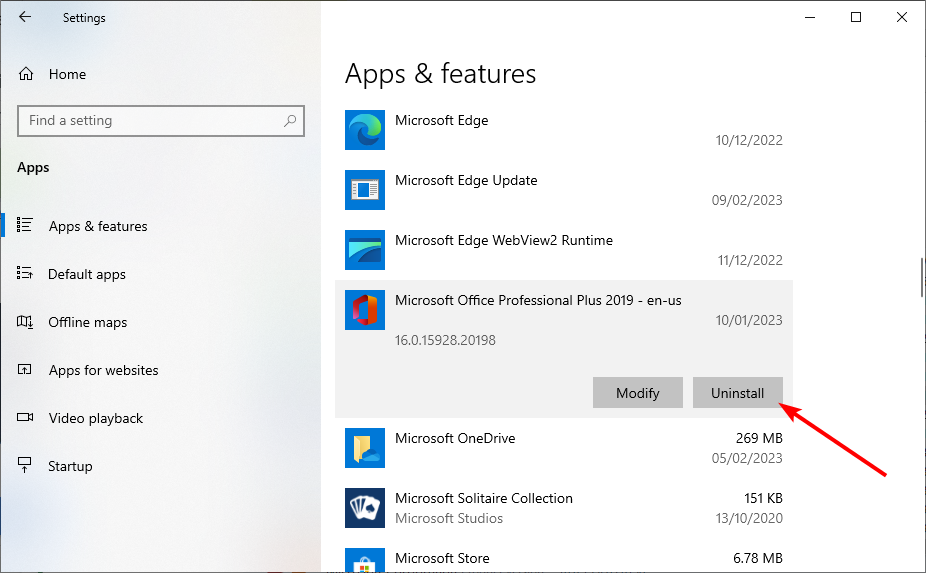Open the Startup settings page

point(70,466)
